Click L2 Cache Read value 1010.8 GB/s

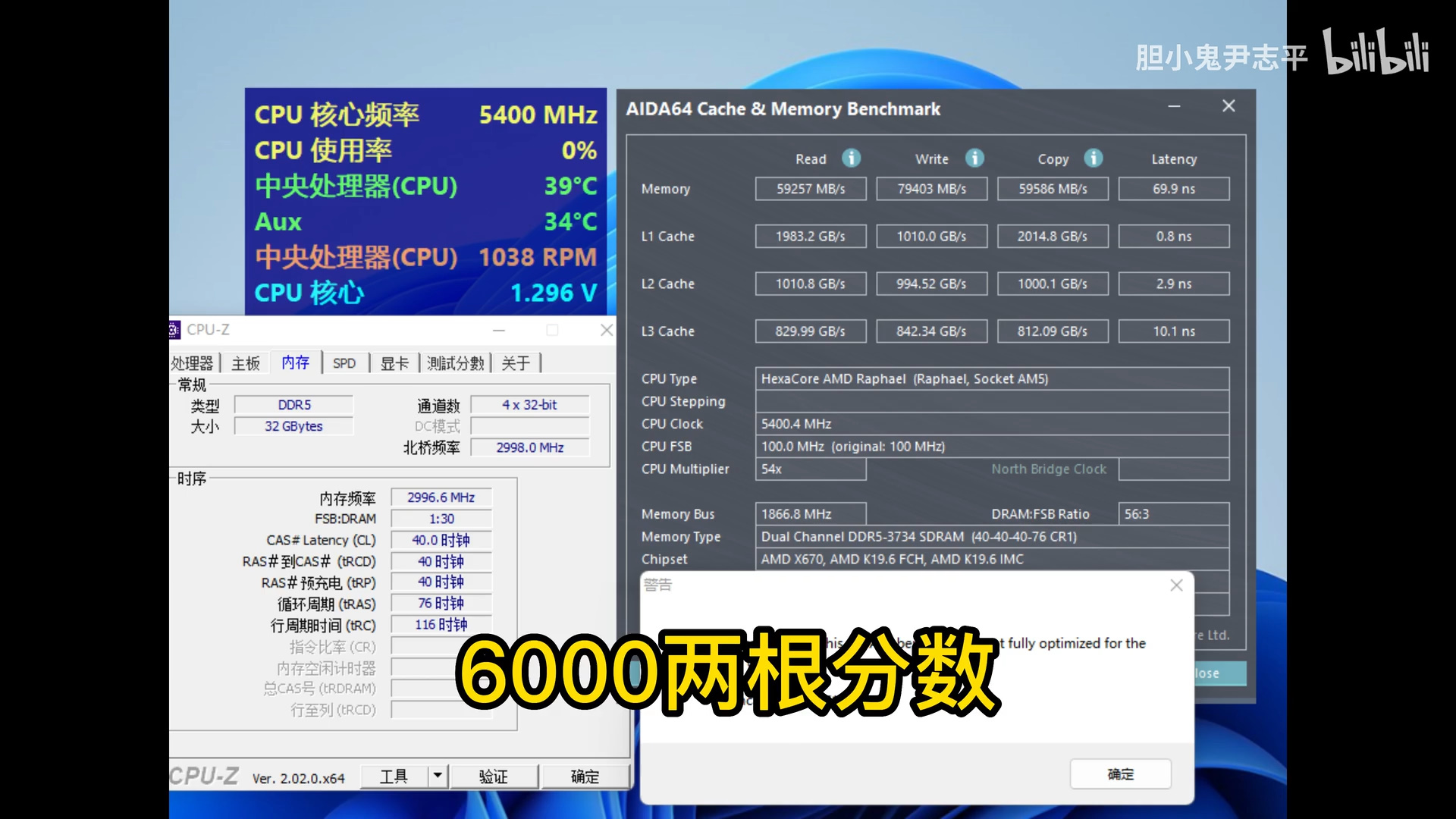(x=811, y=284)
